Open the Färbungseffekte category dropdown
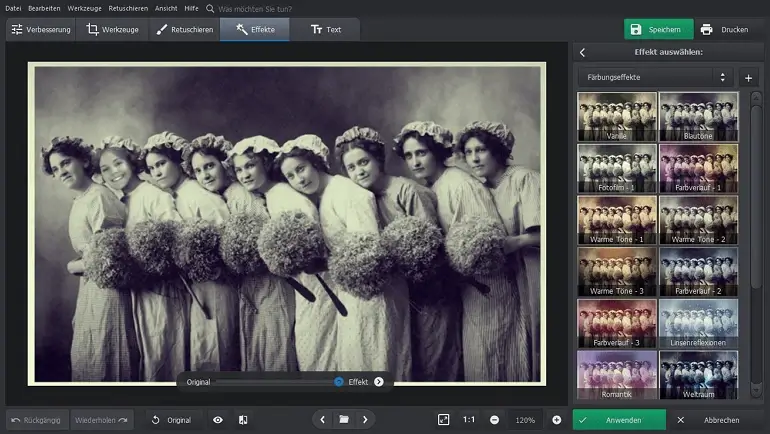 [655, 78]
